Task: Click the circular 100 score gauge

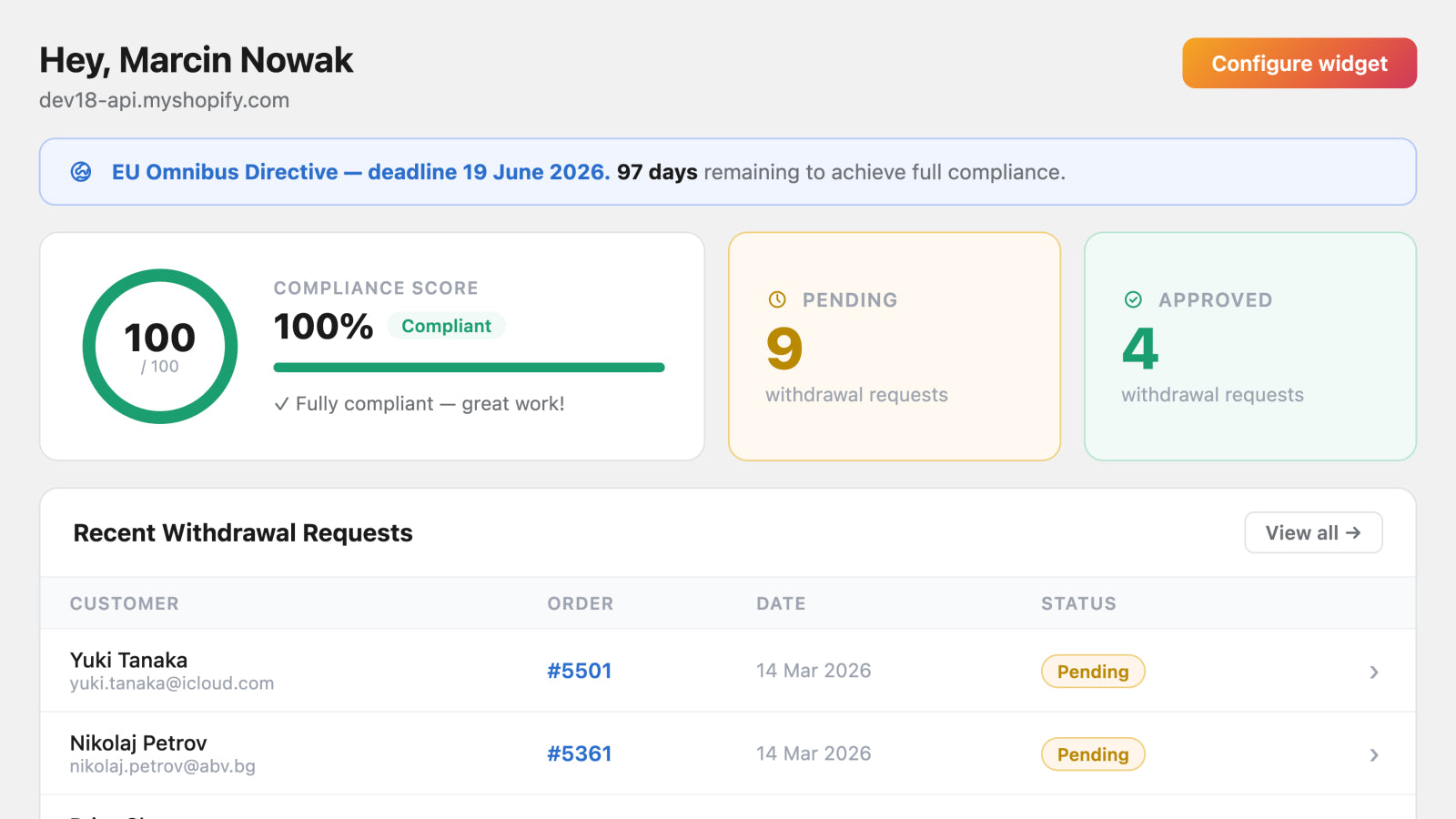Action: (x=160, y=347)
